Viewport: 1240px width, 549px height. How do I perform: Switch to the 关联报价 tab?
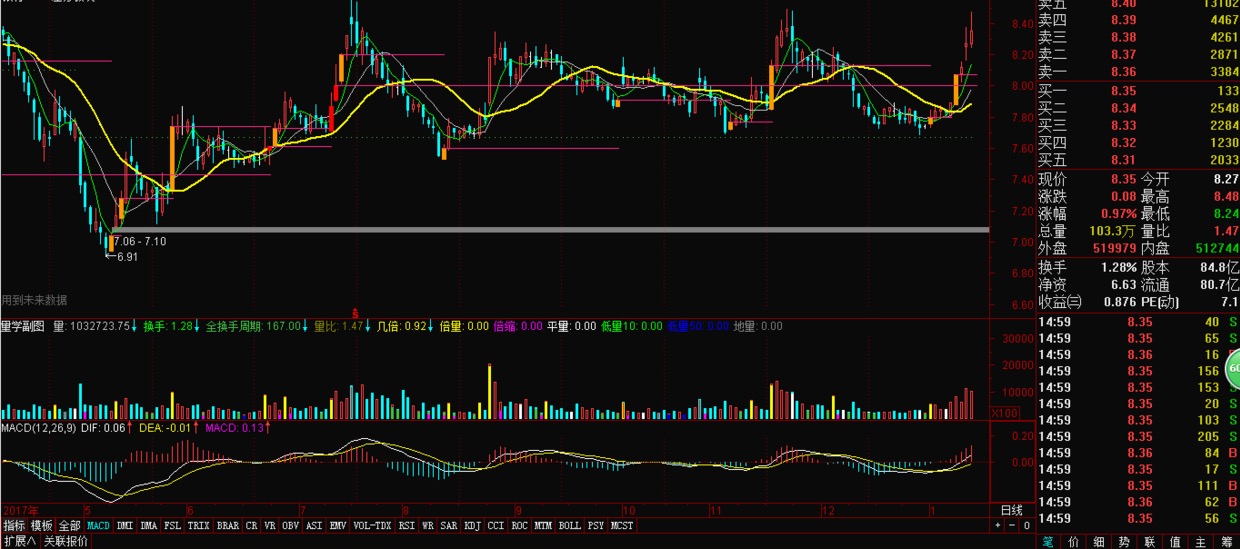[66, 541]
